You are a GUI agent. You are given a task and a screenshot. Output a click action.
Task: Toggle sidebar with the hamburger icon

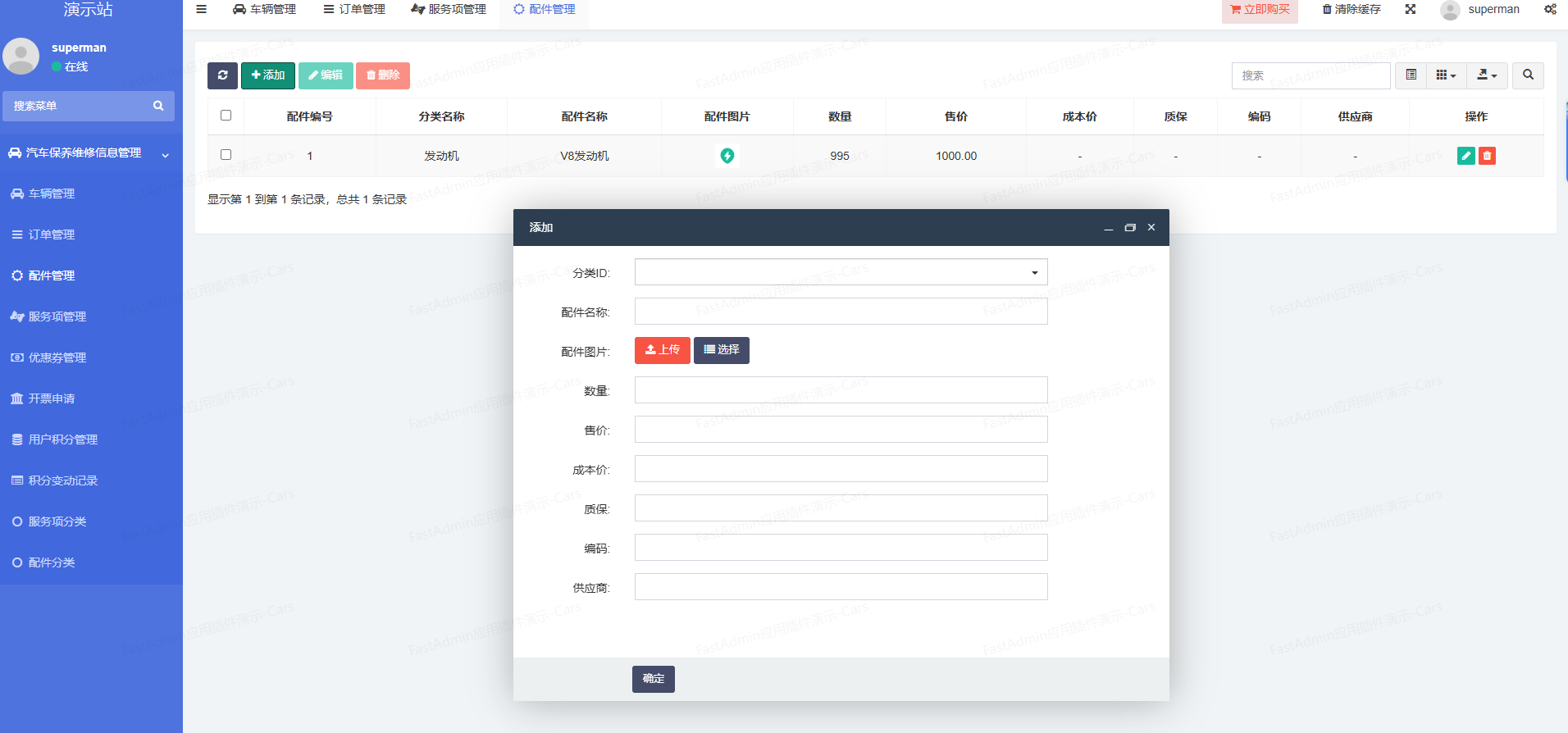201,10
